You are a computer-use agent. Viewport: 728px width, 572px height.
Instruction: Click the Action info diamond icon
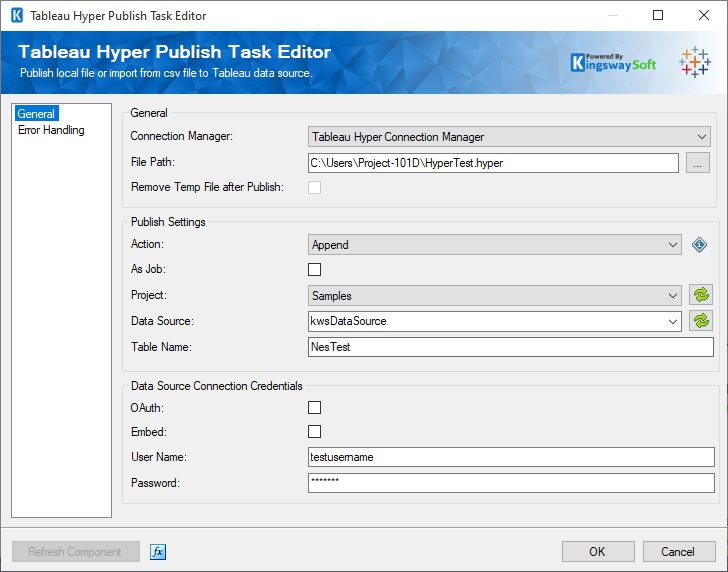pos(699,245)
